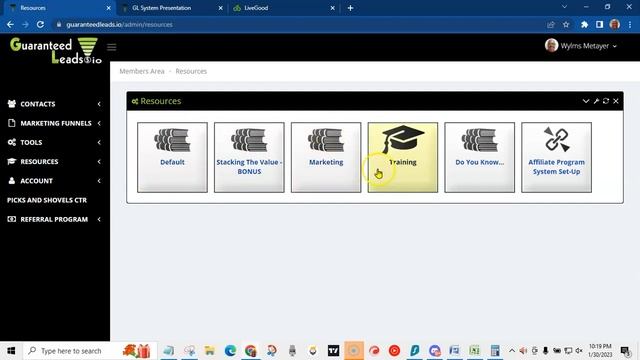
Task: Open Windows notification center icon
Action: pos(625,351)
